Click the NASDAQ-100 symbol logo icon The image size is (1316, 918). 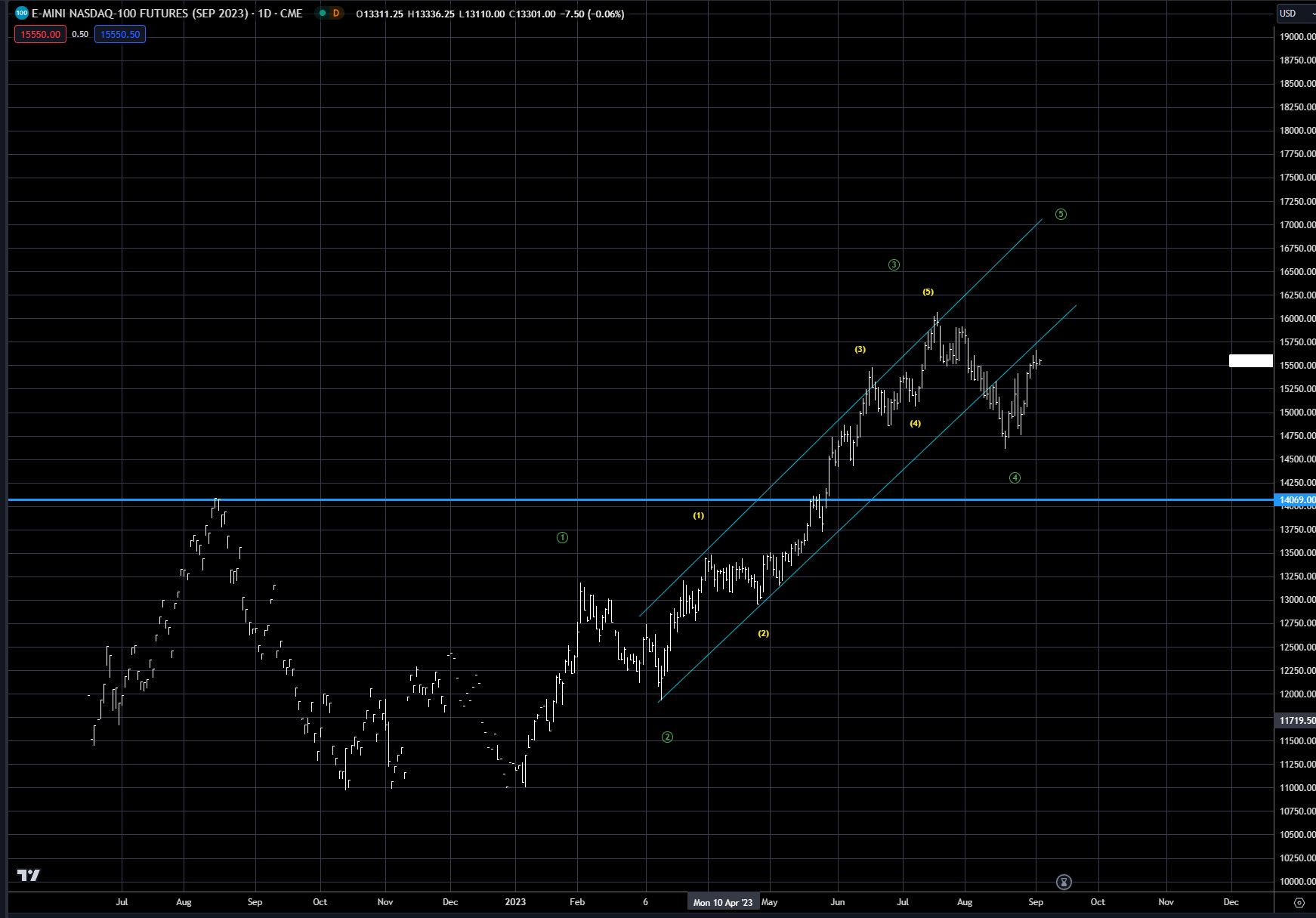coord(22,13)
